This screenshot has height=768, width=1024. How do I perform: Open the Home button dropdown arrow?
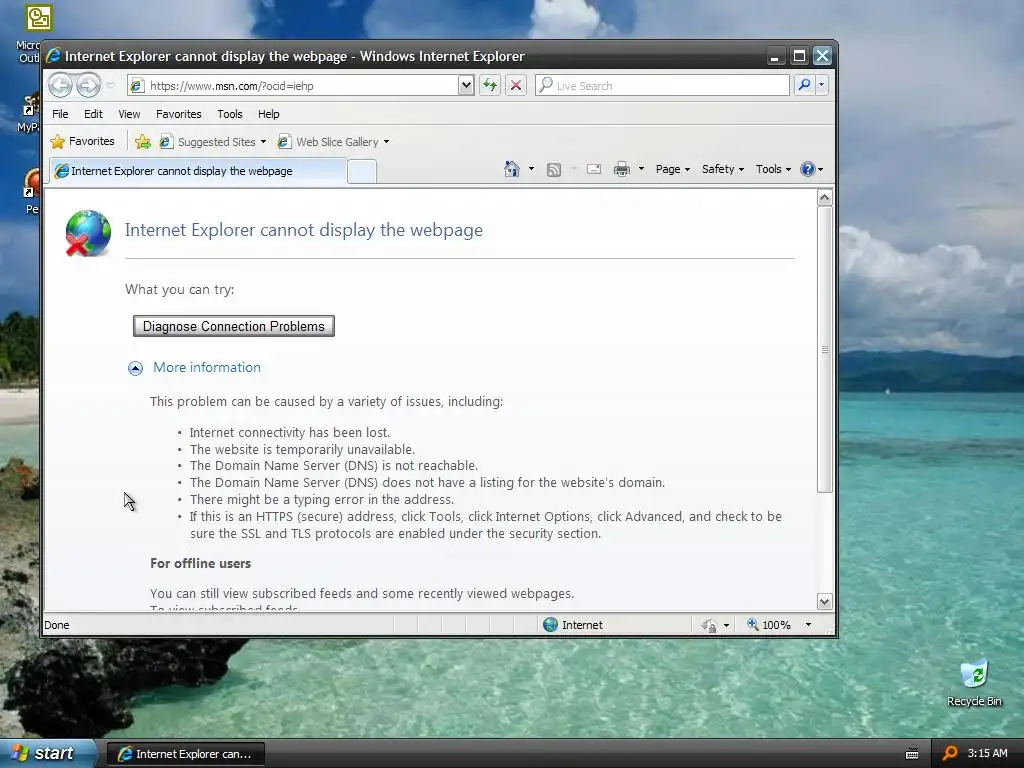[x=531, y=169]
